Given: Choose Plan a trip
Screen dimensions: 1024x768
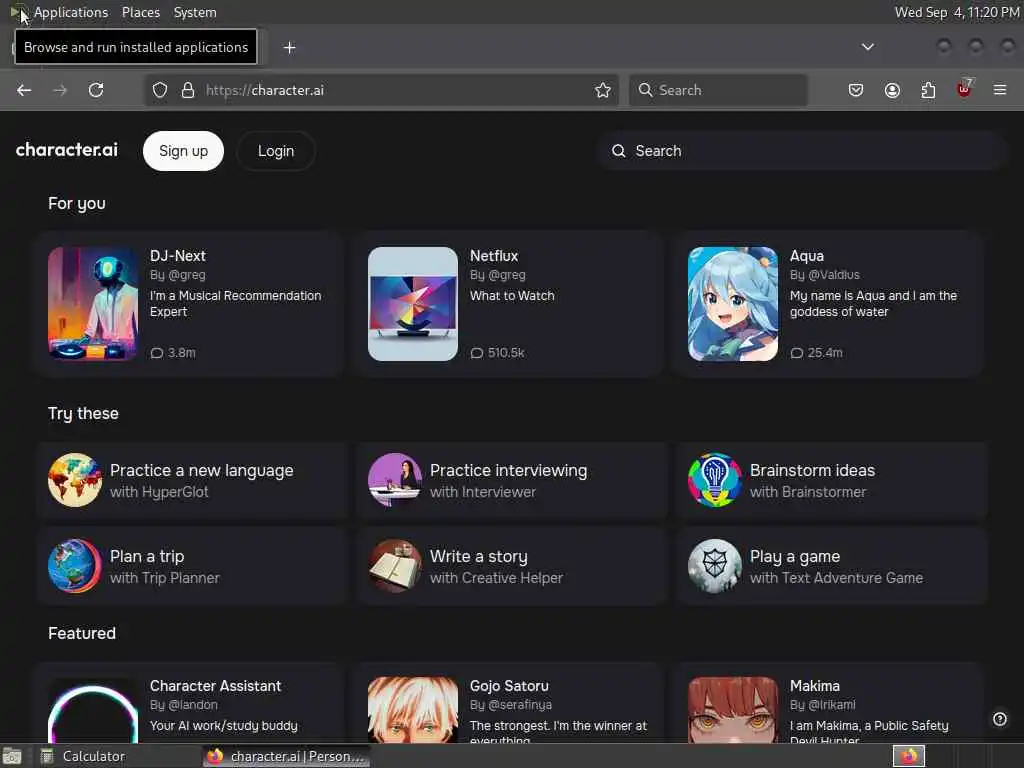Looking at the screenshot, I should tap(191, 566).
